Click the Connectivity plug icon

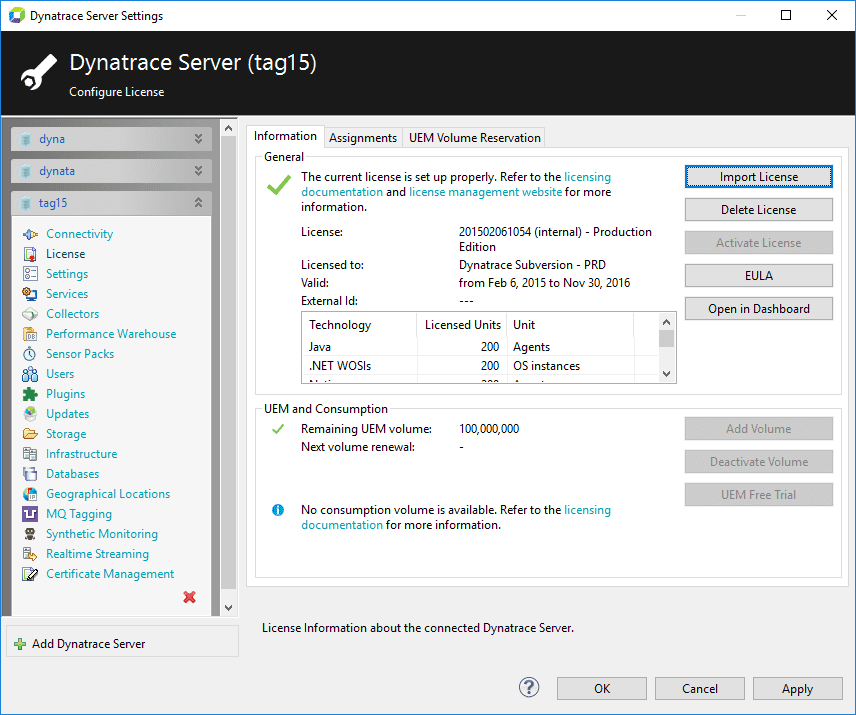click(30, 234)
